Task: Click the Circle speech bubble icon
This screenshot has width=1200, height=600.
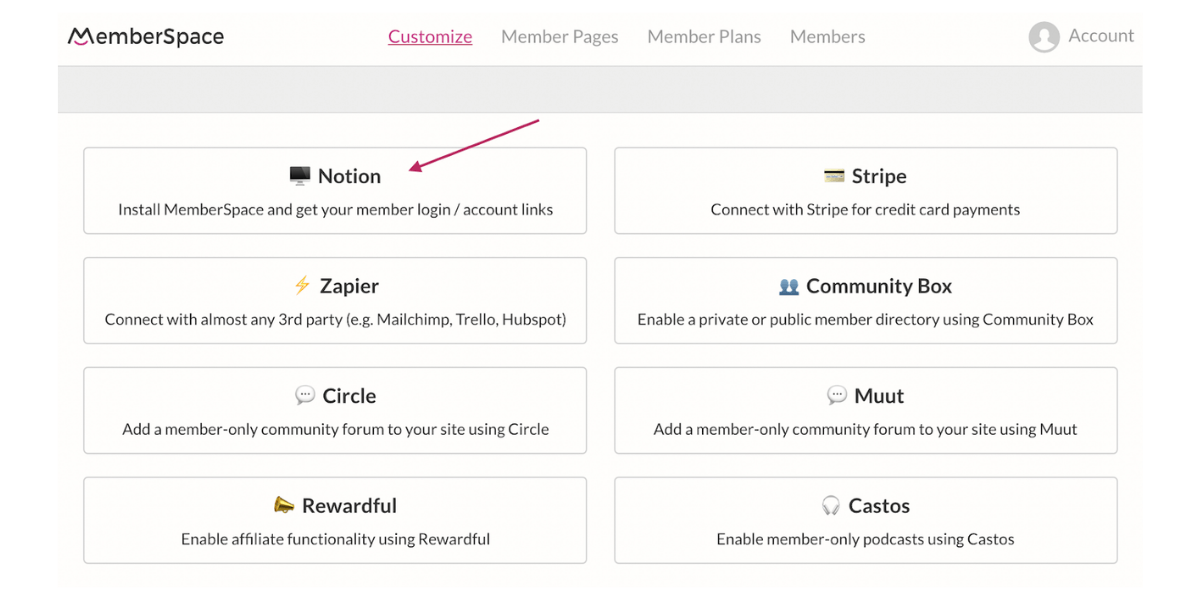Action: [x=306, y=395]
